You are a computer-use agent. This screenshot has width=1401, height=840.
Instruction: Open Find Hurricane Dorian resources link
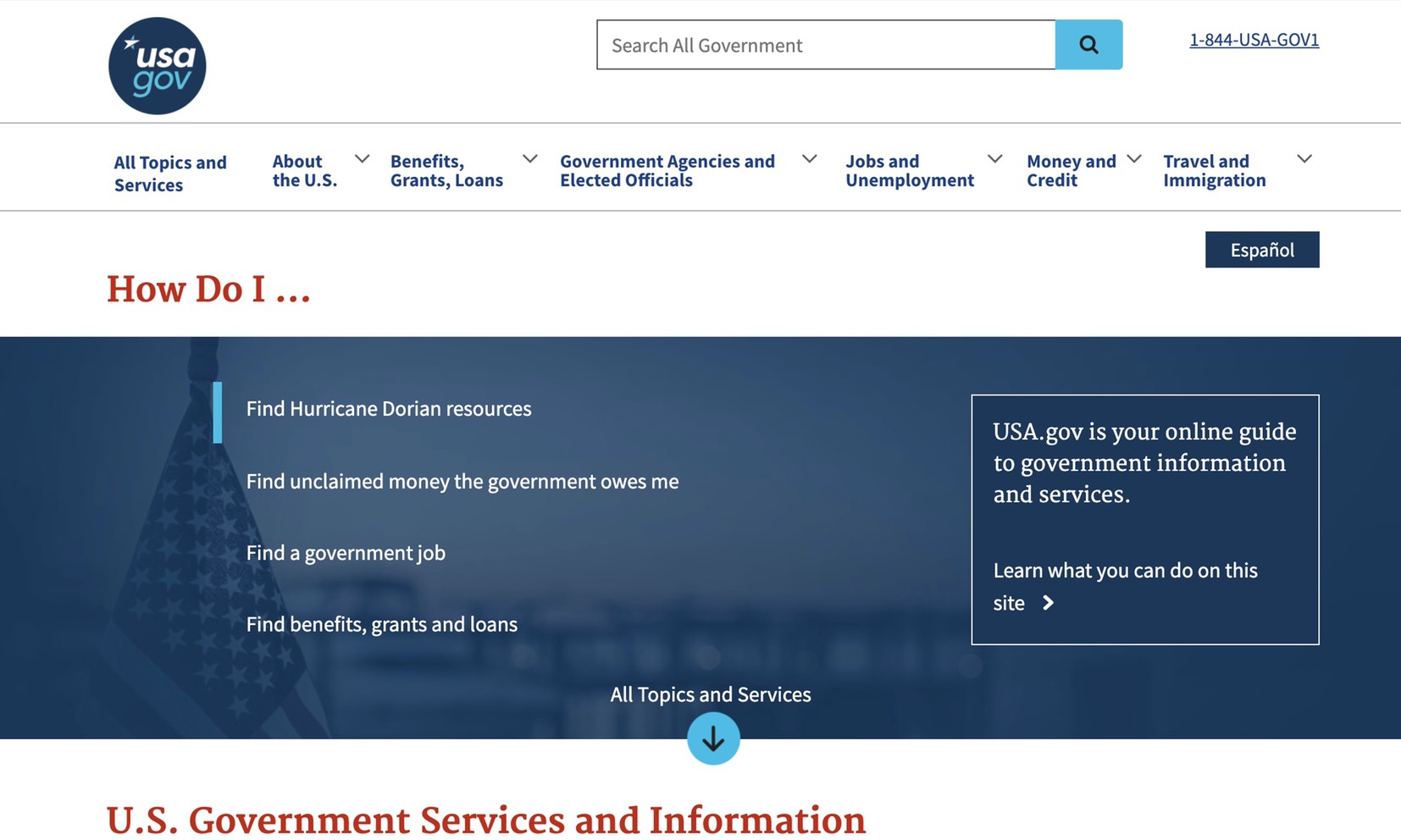[x=389, y=409]
